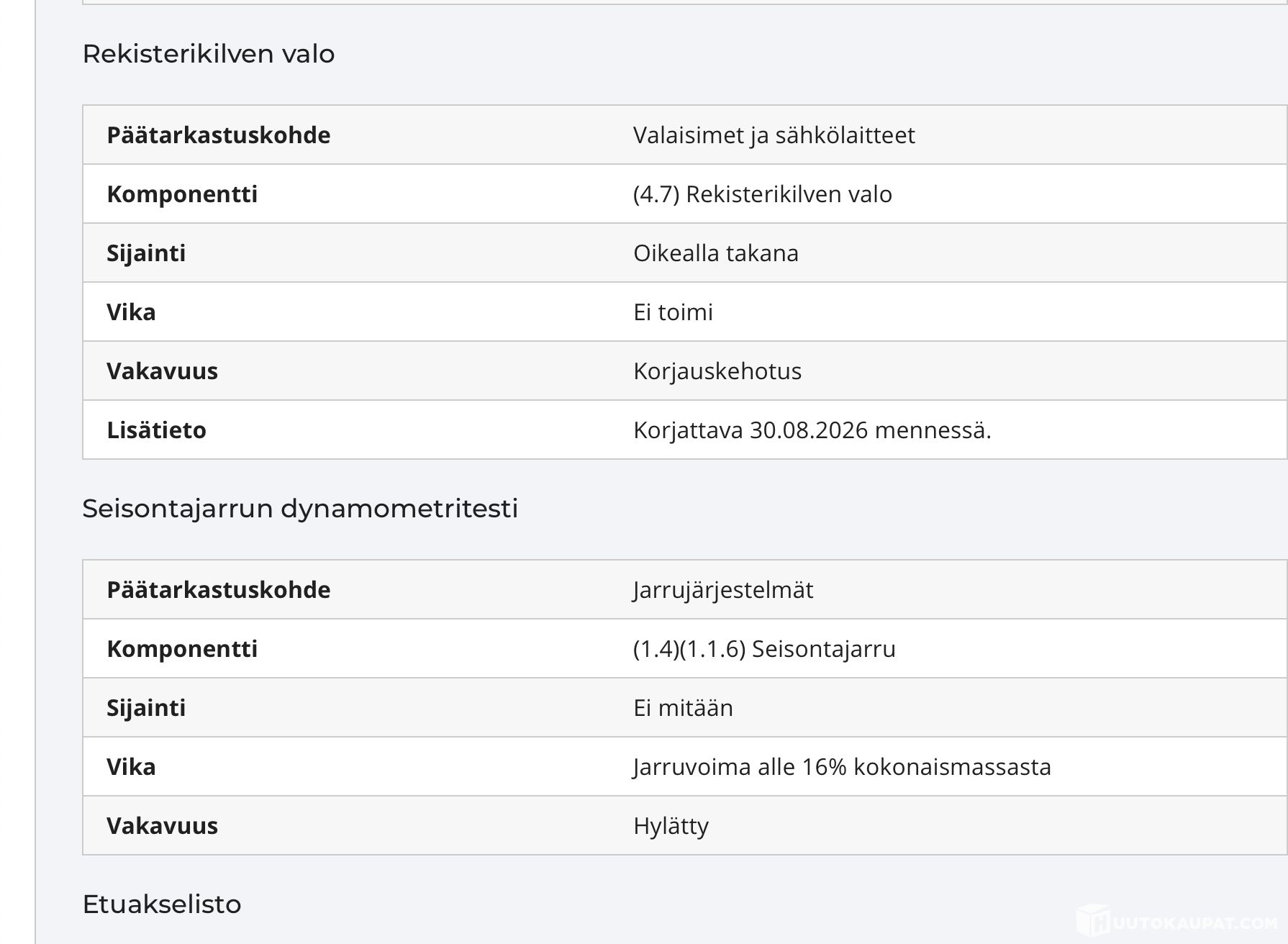This screenshot has width=1288, height=944.
Task: Click Vika label in the parking brake table
Action: 131,767
